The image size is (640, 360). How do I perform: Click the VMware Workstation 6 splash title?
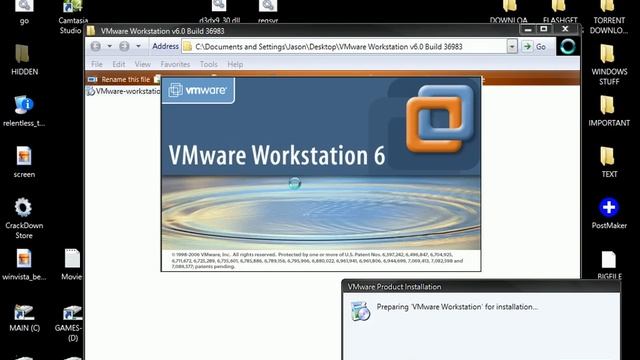click(x=277, y=156)
